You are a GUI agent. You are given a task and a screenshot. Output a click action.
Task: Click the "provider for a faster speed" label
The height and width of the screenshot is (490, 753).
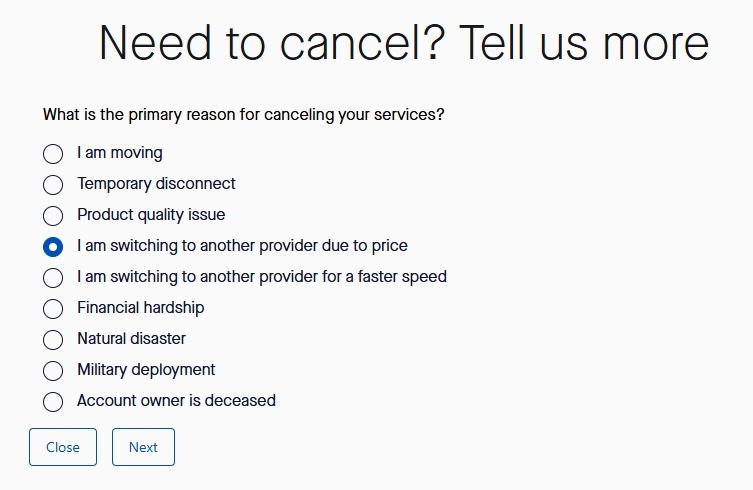pos(262,277)
